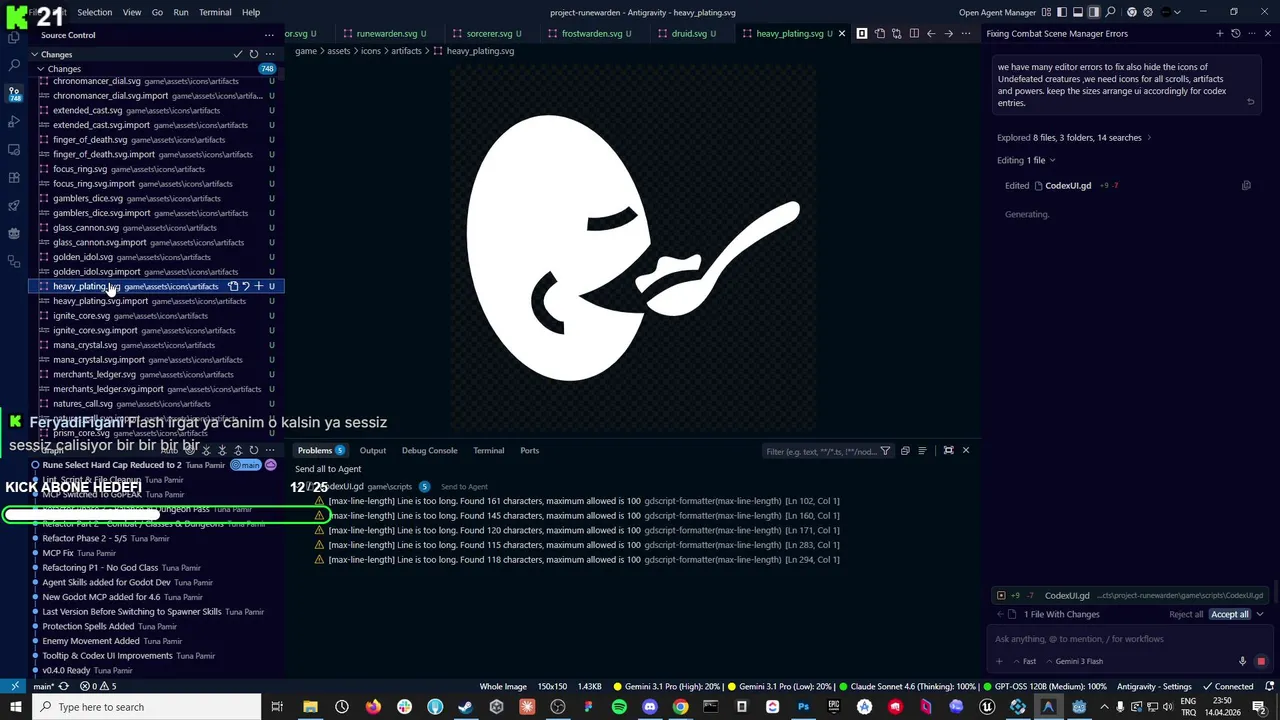The width and height of the screenshot is (1280, 720).
Task: Click Send all to Agent
Action: (328, 469)
